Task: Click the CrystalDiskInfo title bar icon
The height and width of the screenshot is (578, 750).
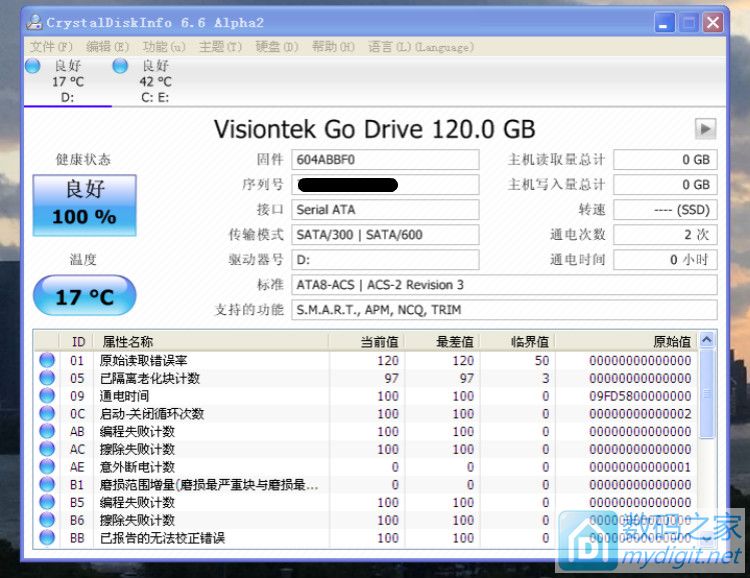Action: pyautogui.click(x=34, y=22)
